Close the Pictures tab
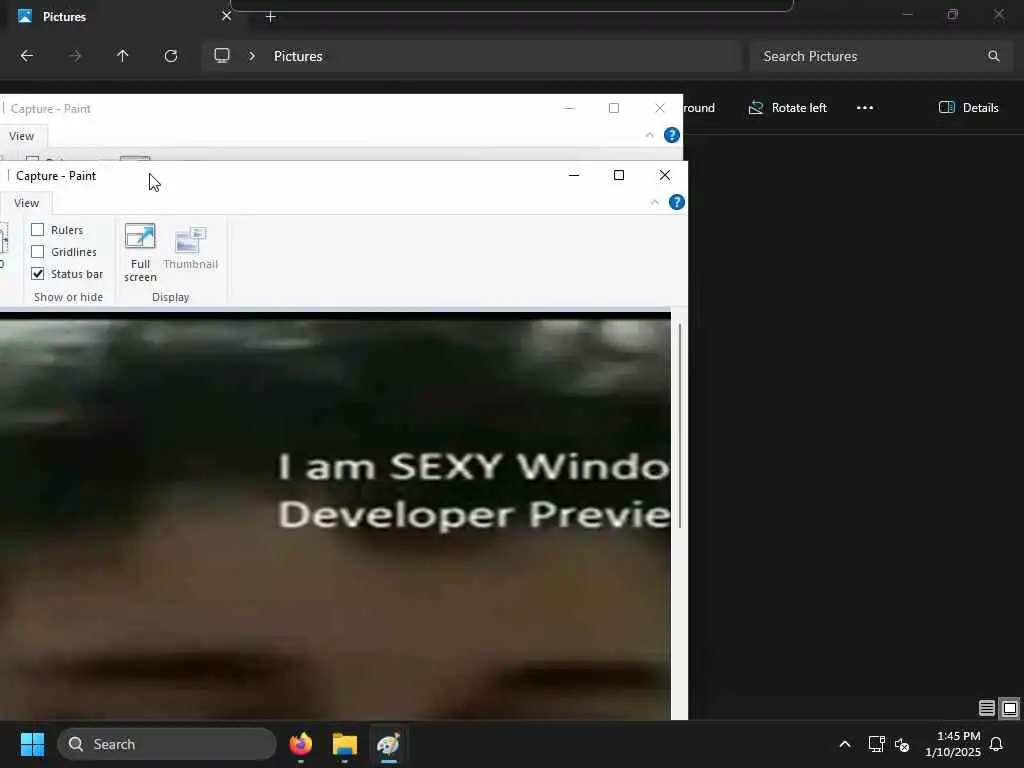Image resolution: width=1024 pixels, height=768 pixels. tap(226, 16)
